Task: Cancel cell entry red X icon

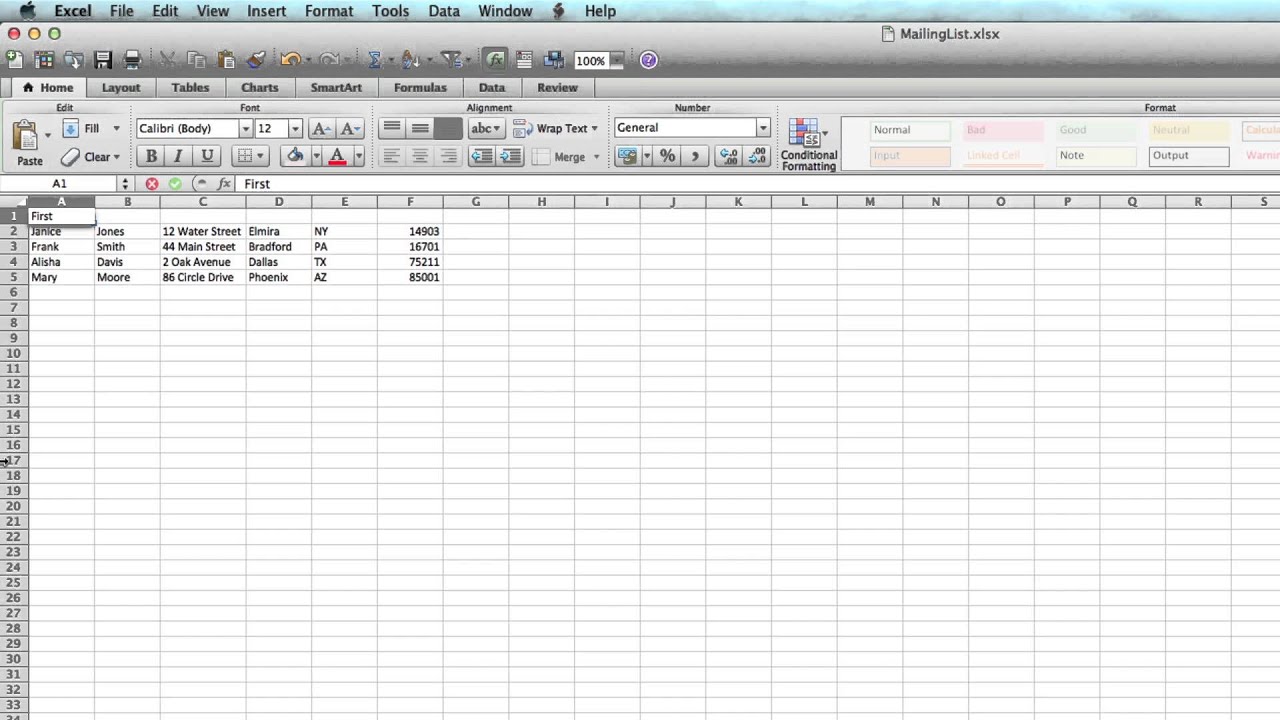Action: pos(152,184)
